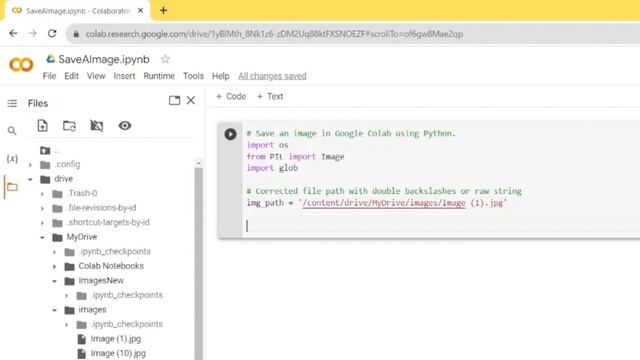Click the Colab logo
Screen dimensions: 640x360
click(21, 65)
